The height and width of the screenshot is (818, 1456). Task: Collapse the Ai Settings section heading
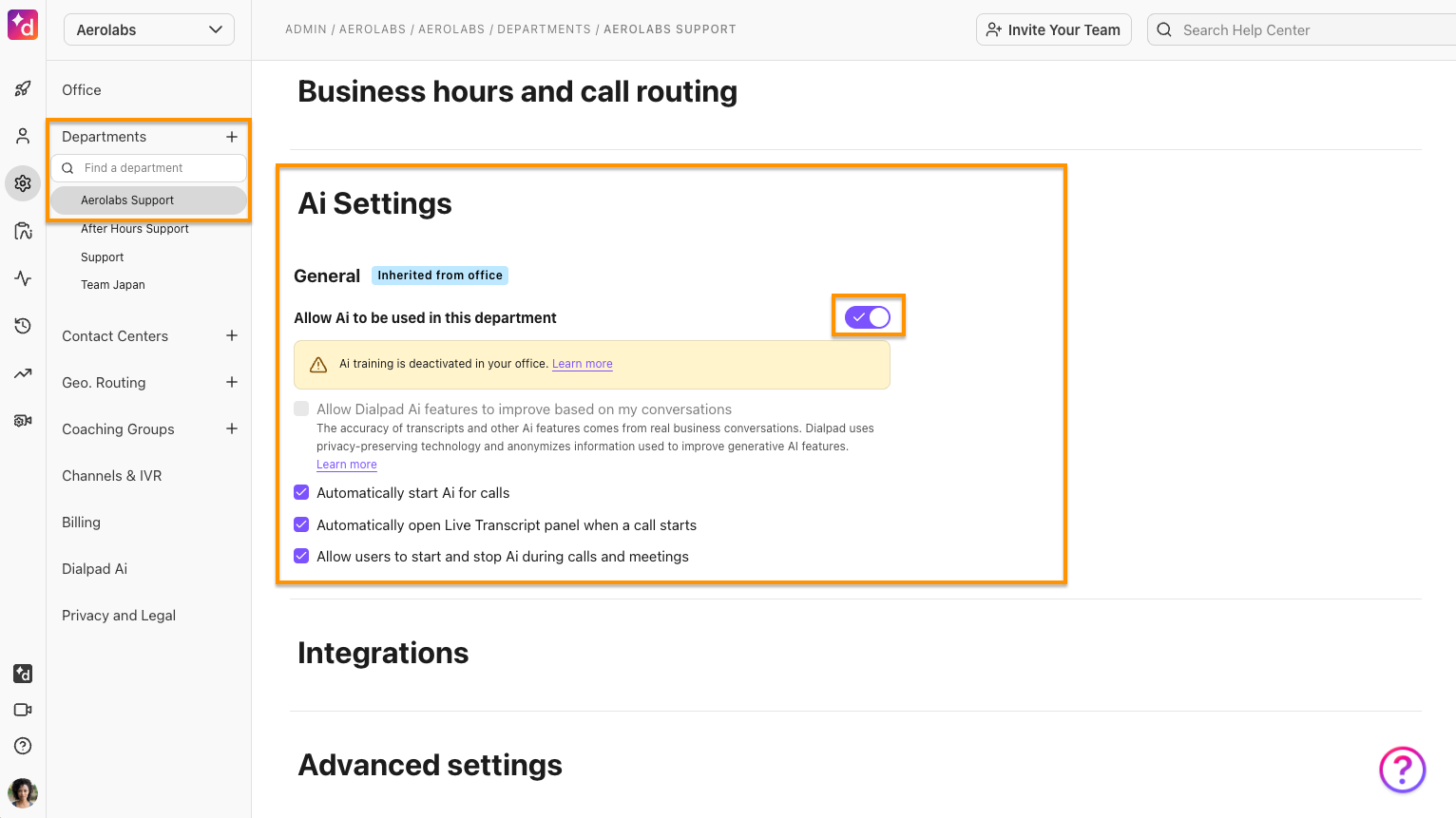(374, 203)
